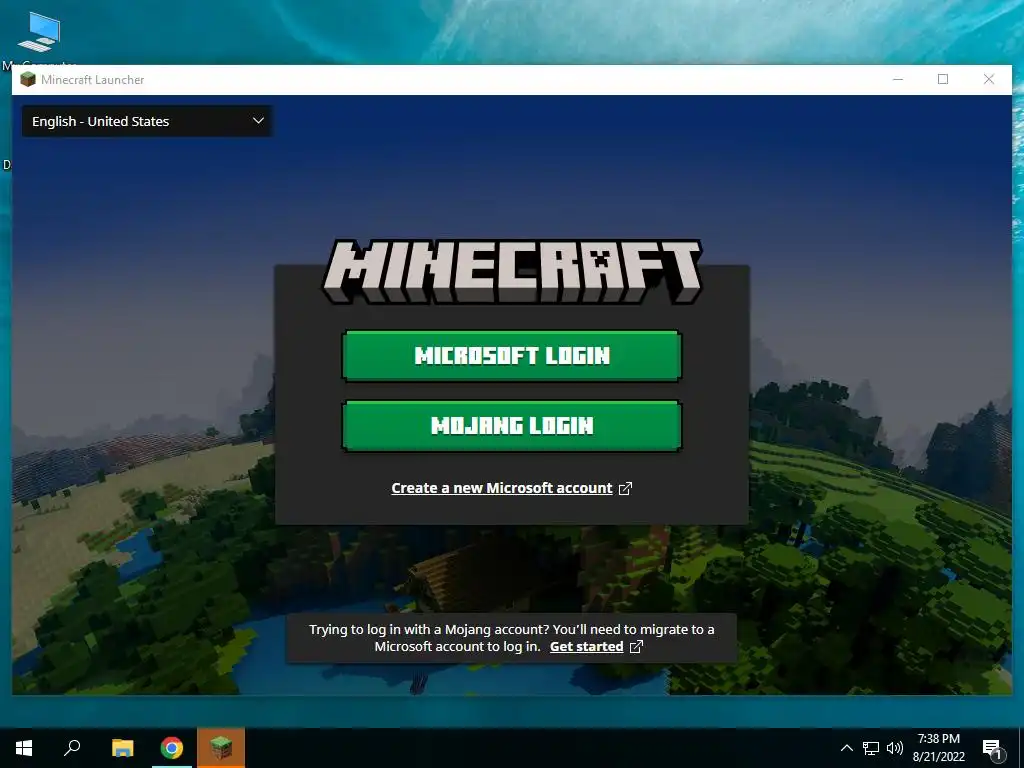Show hidden system tray icons
Screen dimensions: 1024x768
coord(846,748)
